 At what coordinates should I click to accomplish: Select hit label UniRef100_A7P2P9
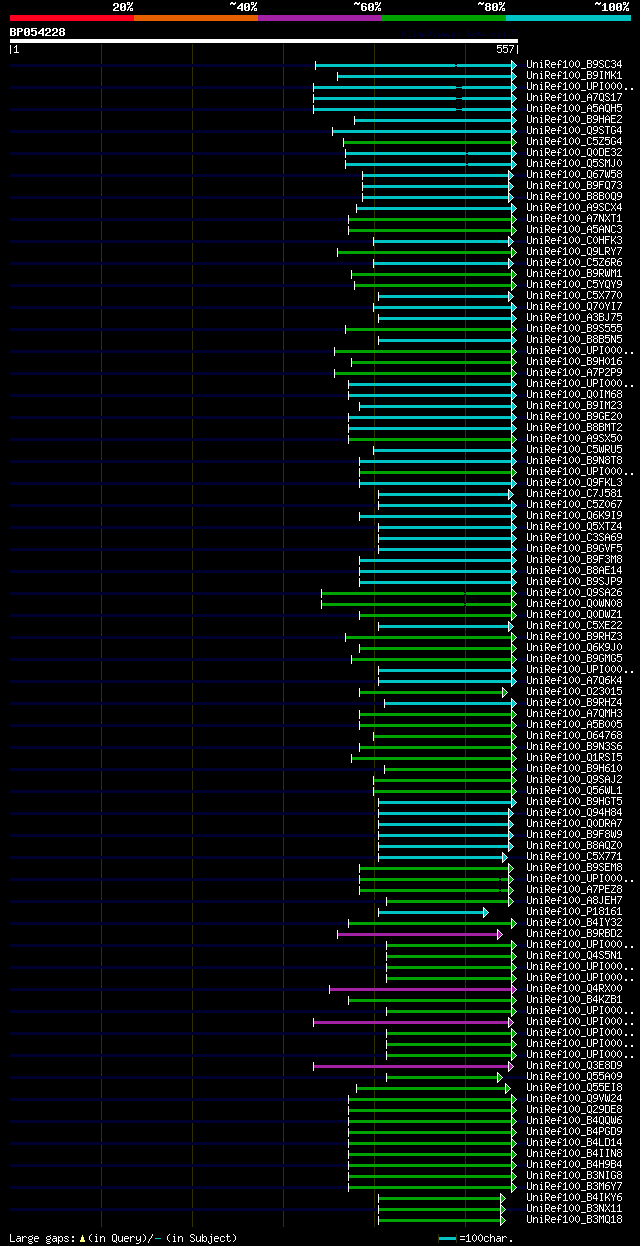click(x=574, y=373)
